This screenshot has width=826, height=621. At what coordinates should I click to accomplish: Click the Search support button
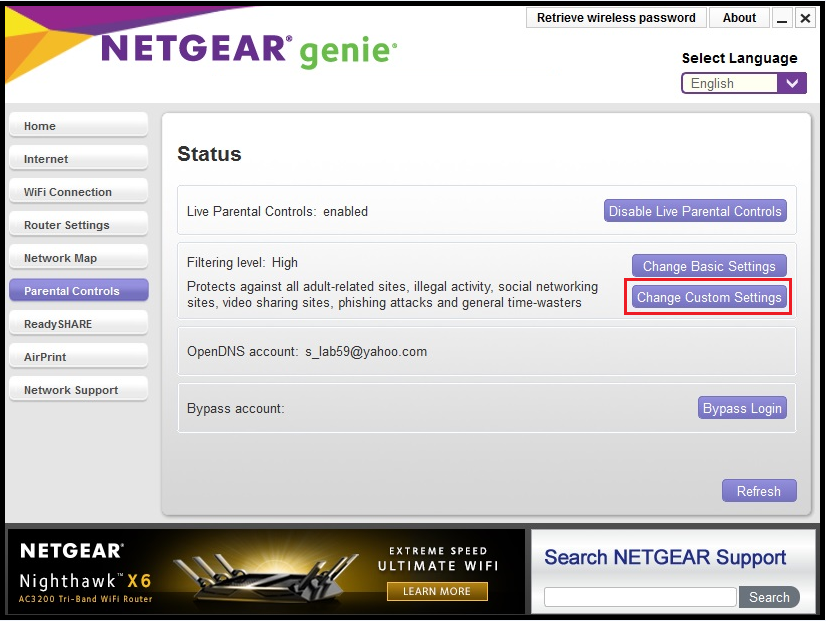(769, 597)
